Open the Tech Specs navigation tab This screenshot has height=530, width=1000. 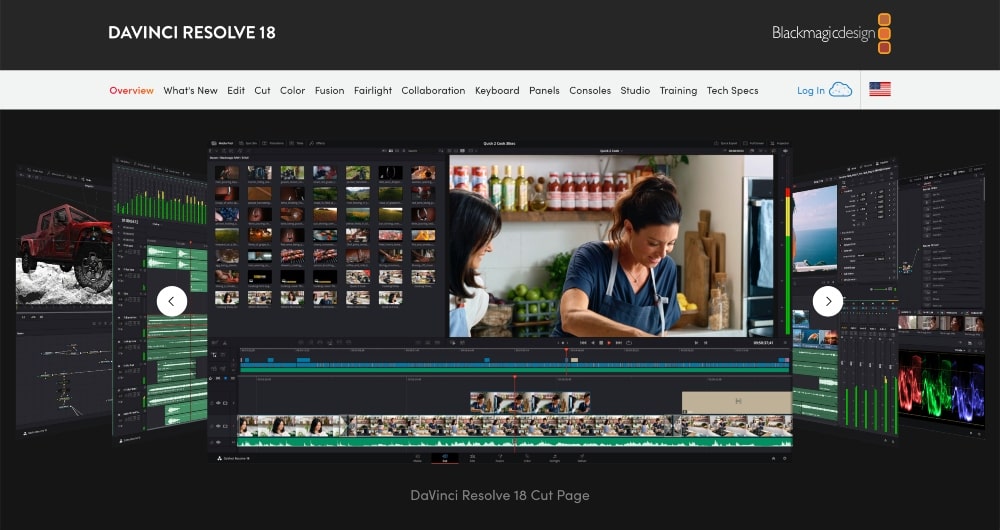(x=732, y=90)
